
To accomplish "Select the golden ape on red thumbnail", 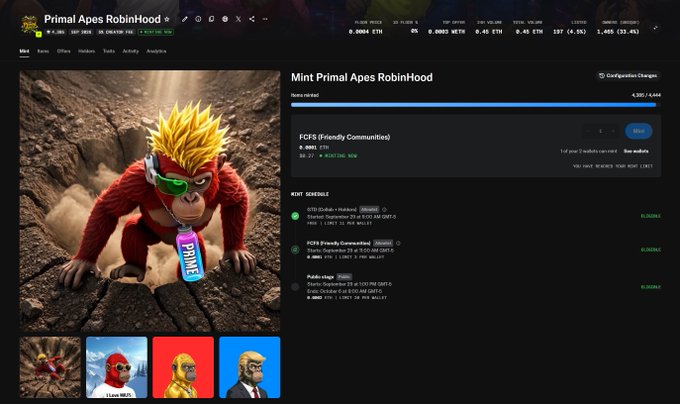I will click(x=183, y=367).
